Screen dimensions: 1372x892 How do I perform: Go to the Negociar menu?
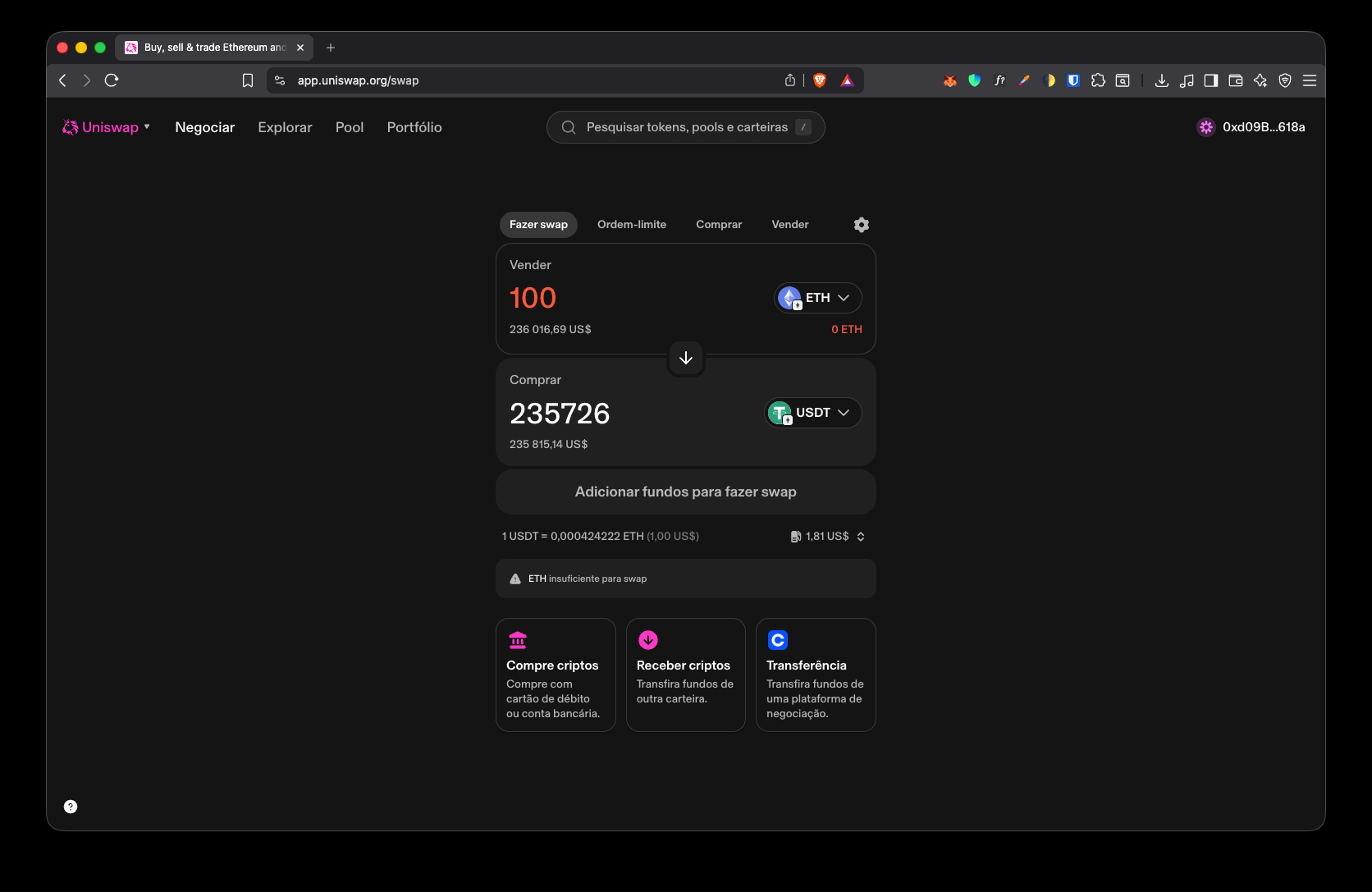coord(204,127)
